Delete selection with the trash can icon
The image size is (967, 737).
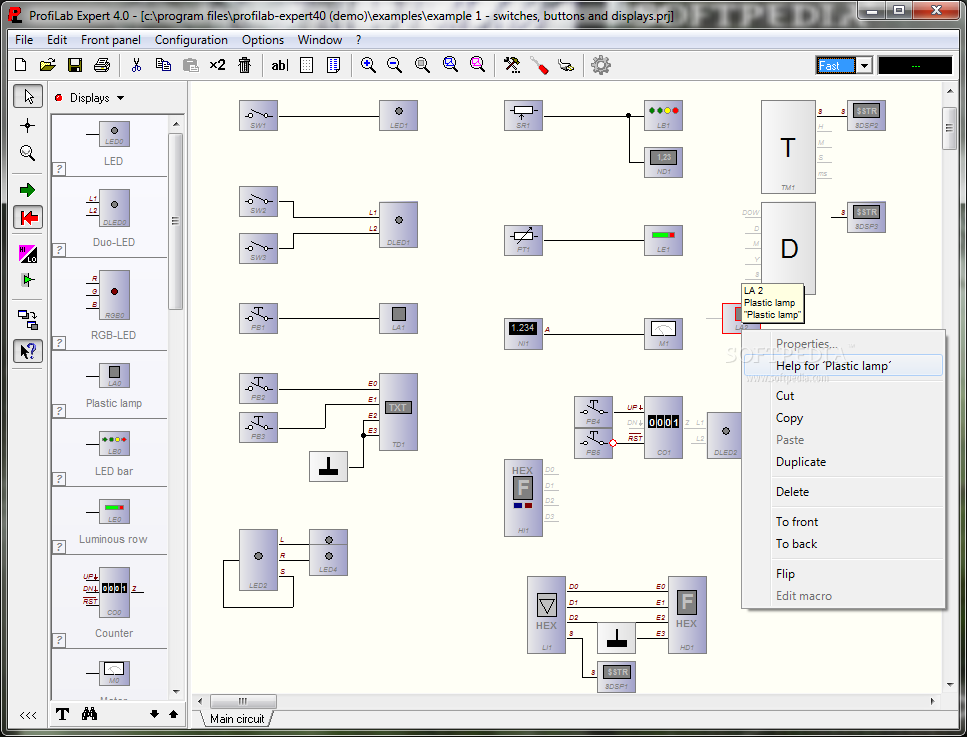point(245,65)
